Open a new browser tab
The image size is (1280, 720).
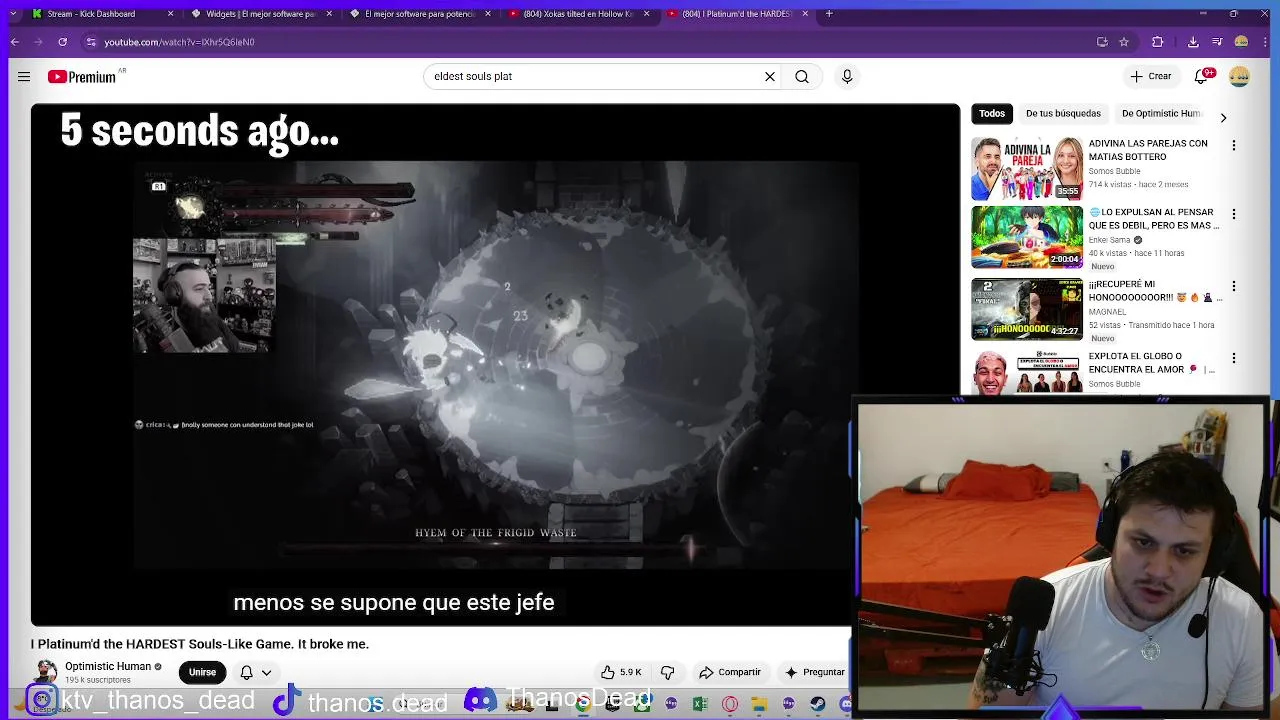(x=829, y=14)
